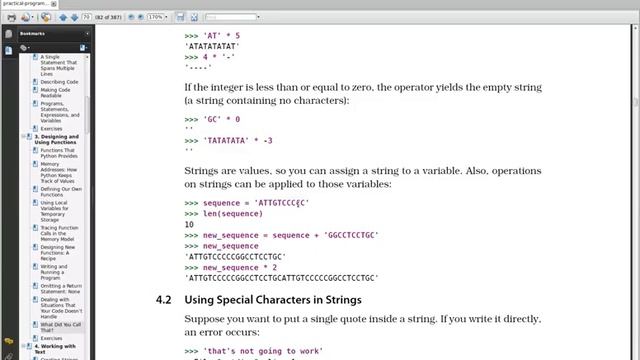
Task: Click heading 'Using Special Characters in Strings'
Action: [273, 300]
